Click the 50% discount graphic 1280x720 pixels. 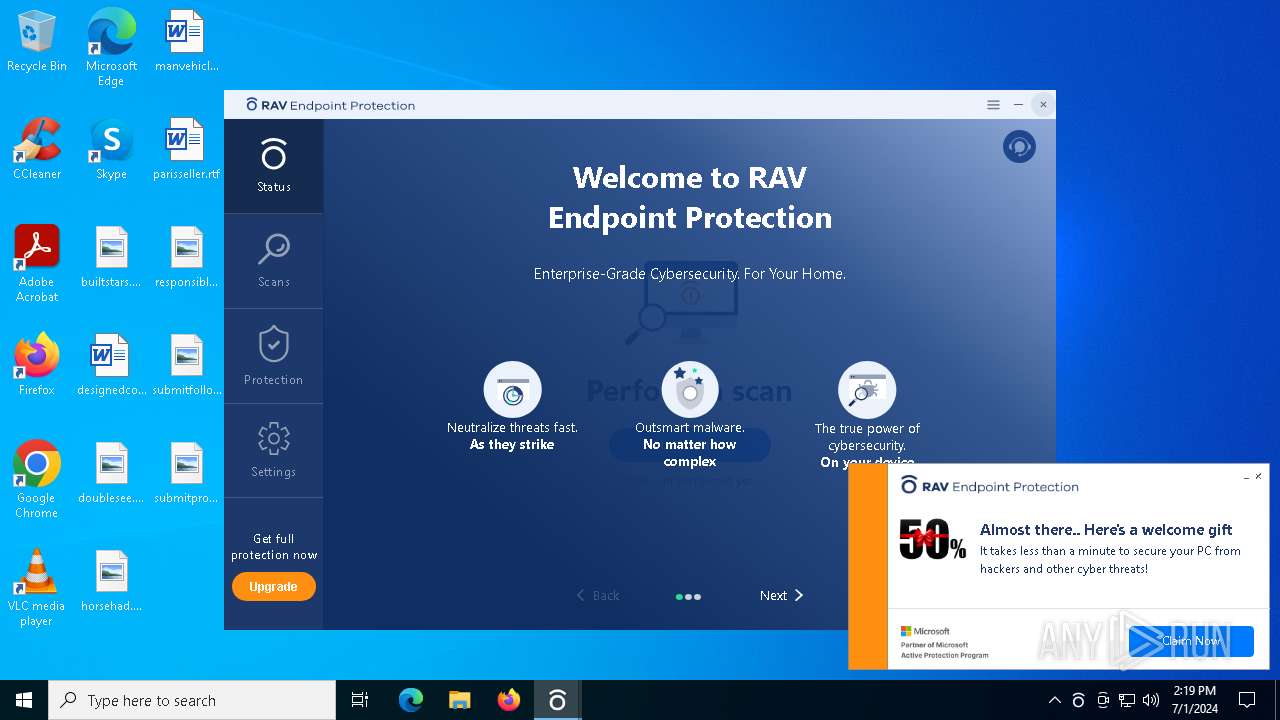click(932, 539)
